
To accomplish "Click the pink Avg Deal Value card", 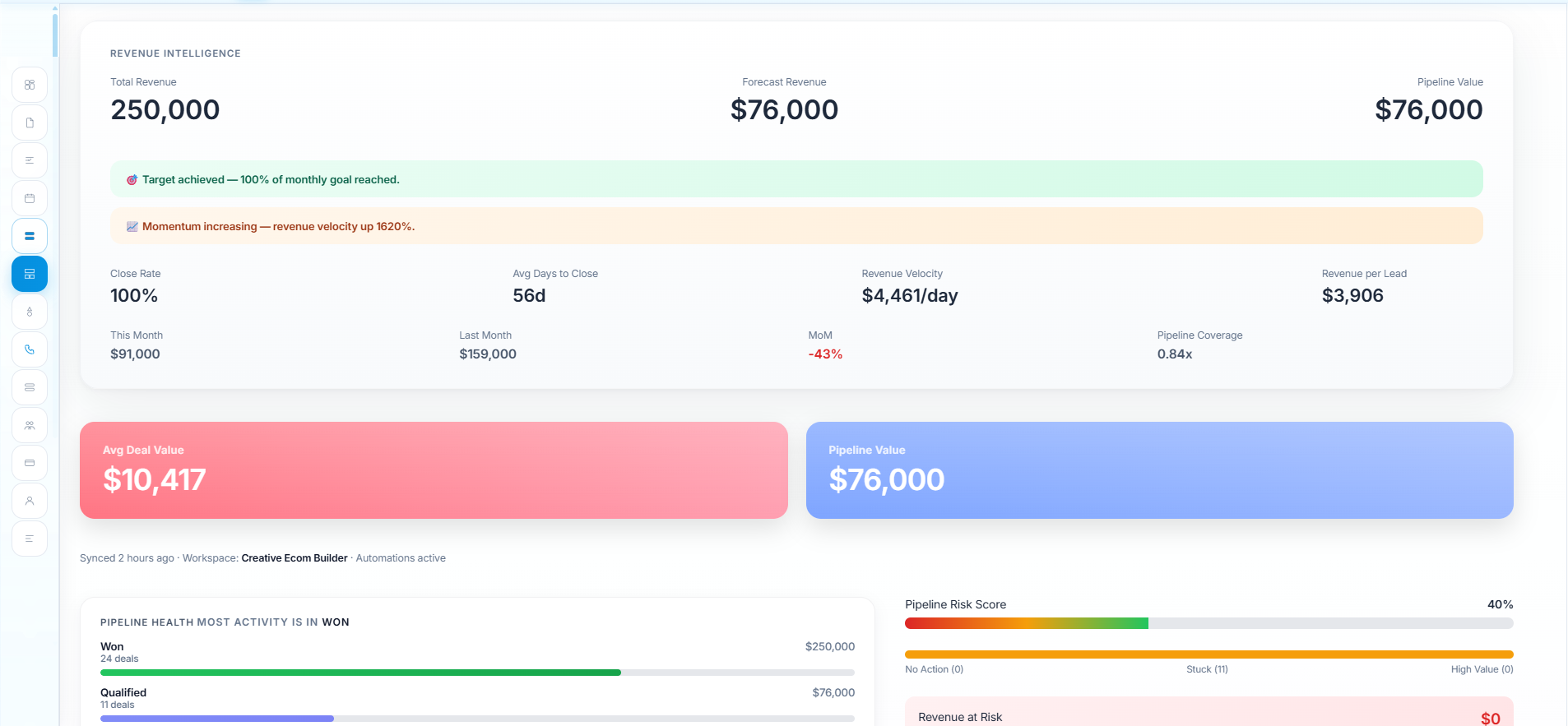I will coord(434,470).
